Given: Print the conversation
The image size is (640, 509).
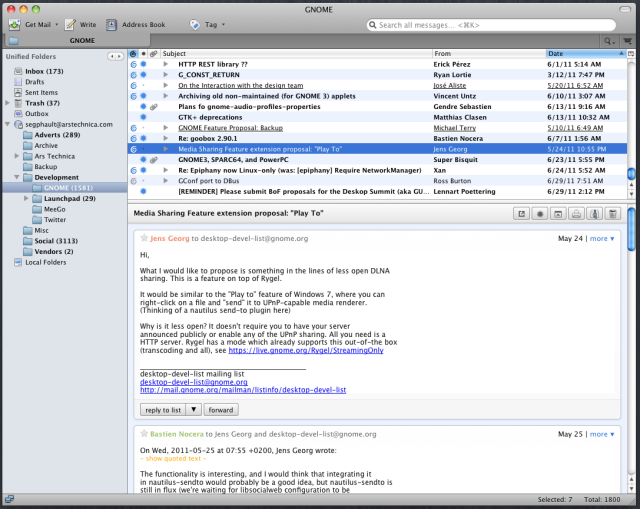Looking at the screenshot, I should 576,213.
